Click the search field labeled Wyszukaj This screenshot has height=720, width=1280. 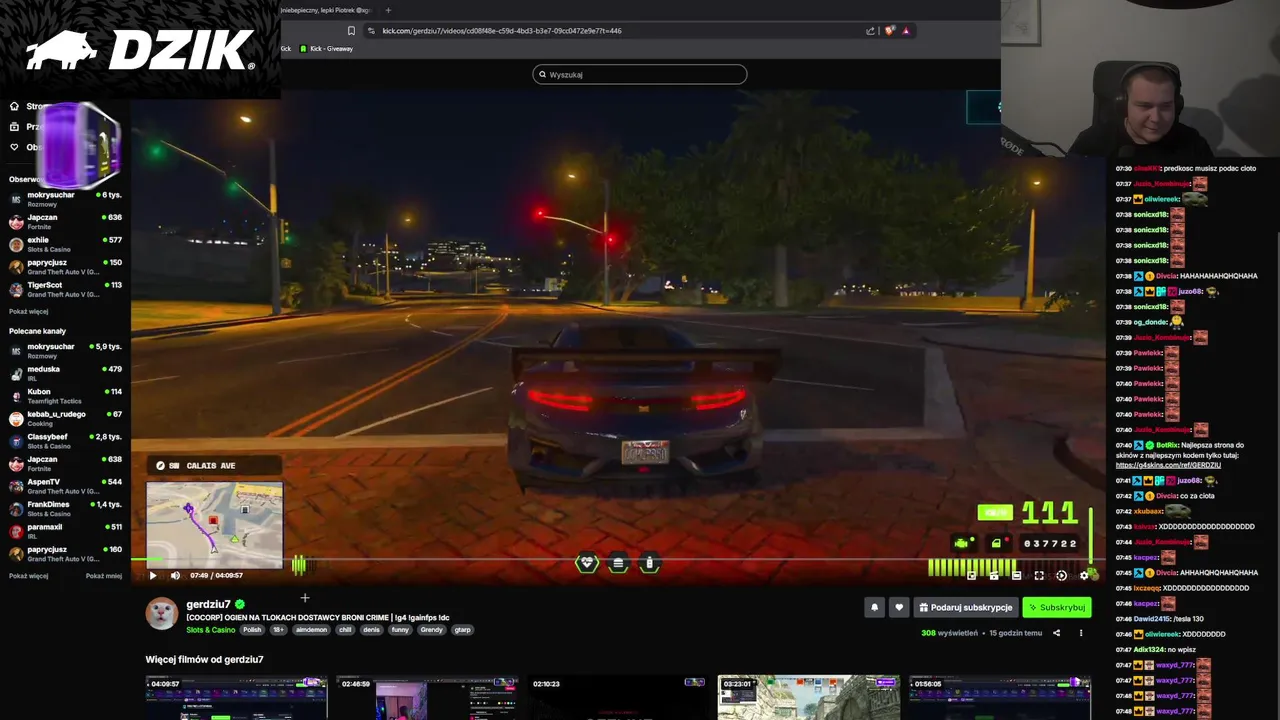pyautogui.click(x=640, y=74)
